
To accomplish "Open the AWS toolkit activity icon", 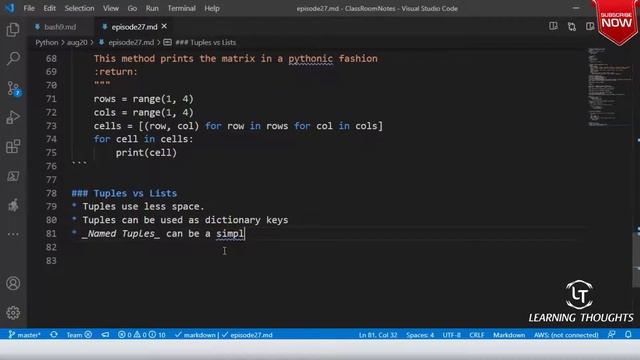I will click(x=13, y=205).
